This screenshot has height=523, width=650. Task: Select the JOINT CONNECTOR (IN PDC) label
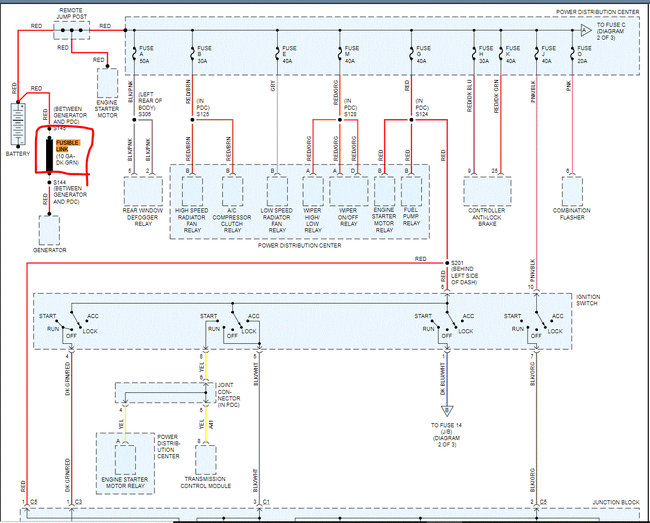coord(229,395)
